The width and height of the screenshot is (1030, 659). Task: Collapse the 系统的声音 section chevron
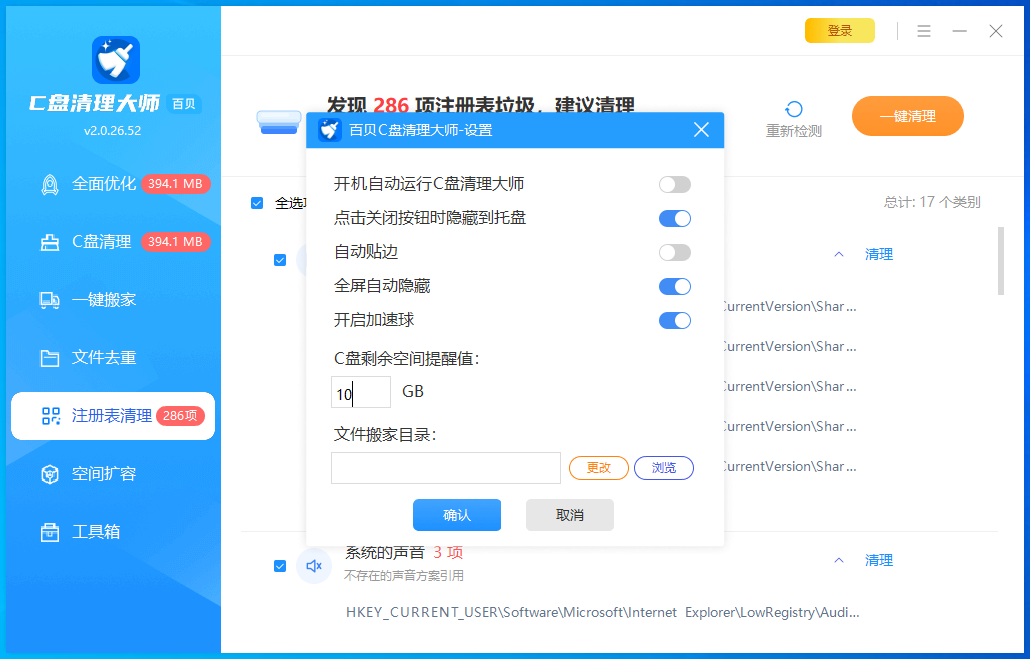pos(839,560)
